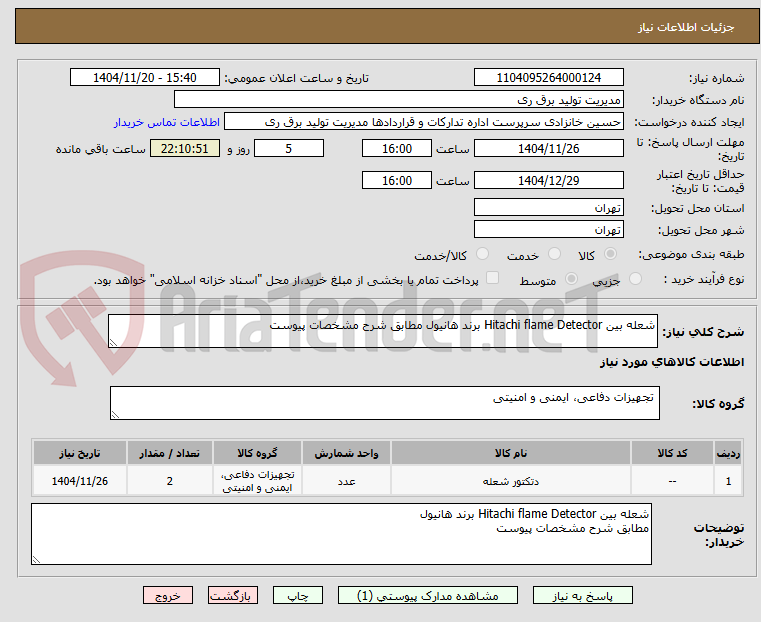This screenshot has height=622, width=761.
Task: Click the price validity time 16:00 field
Action: (397, 180)
